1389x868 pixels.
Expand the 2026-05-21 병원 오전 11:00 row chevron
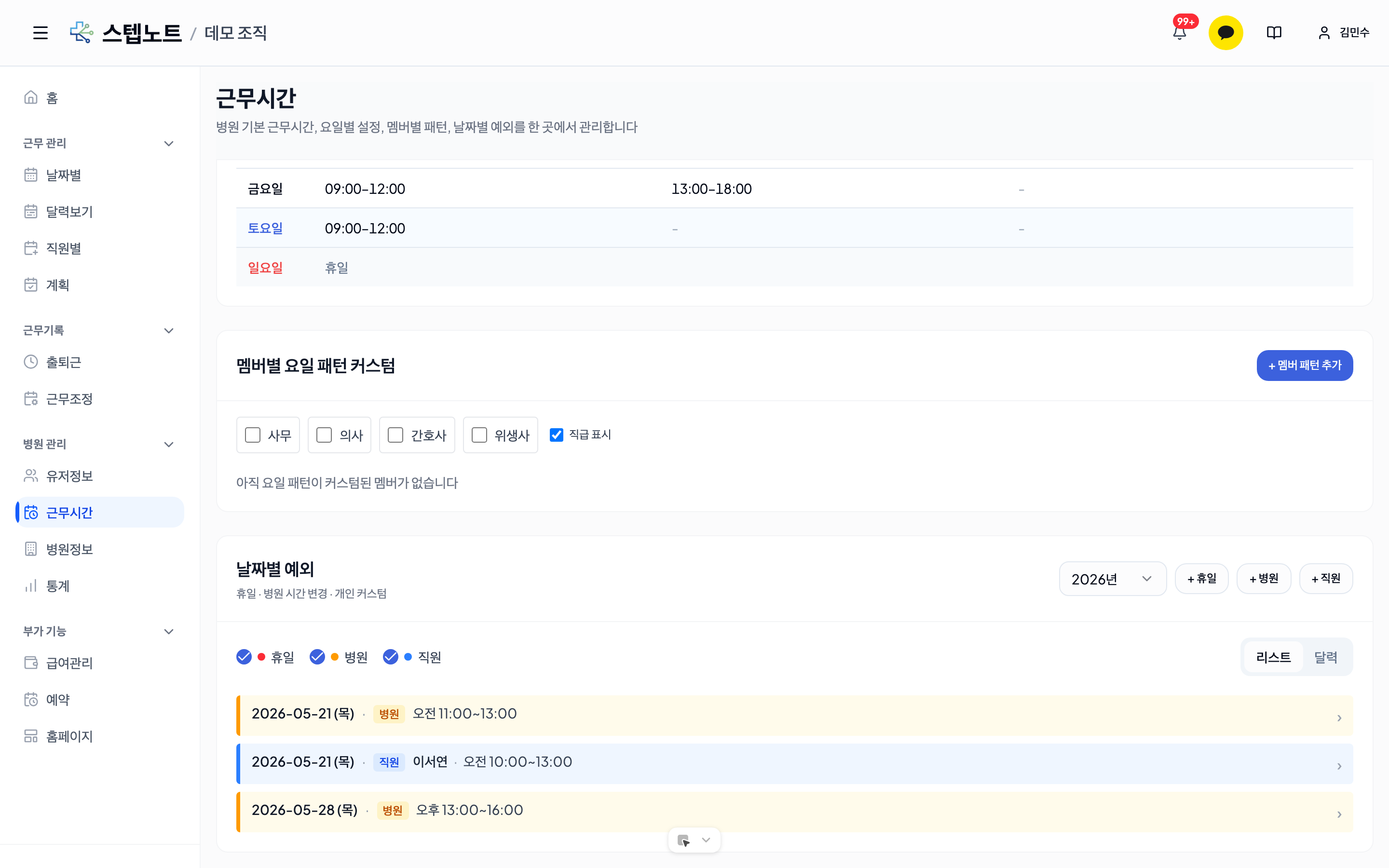[x=1339, y=718]
